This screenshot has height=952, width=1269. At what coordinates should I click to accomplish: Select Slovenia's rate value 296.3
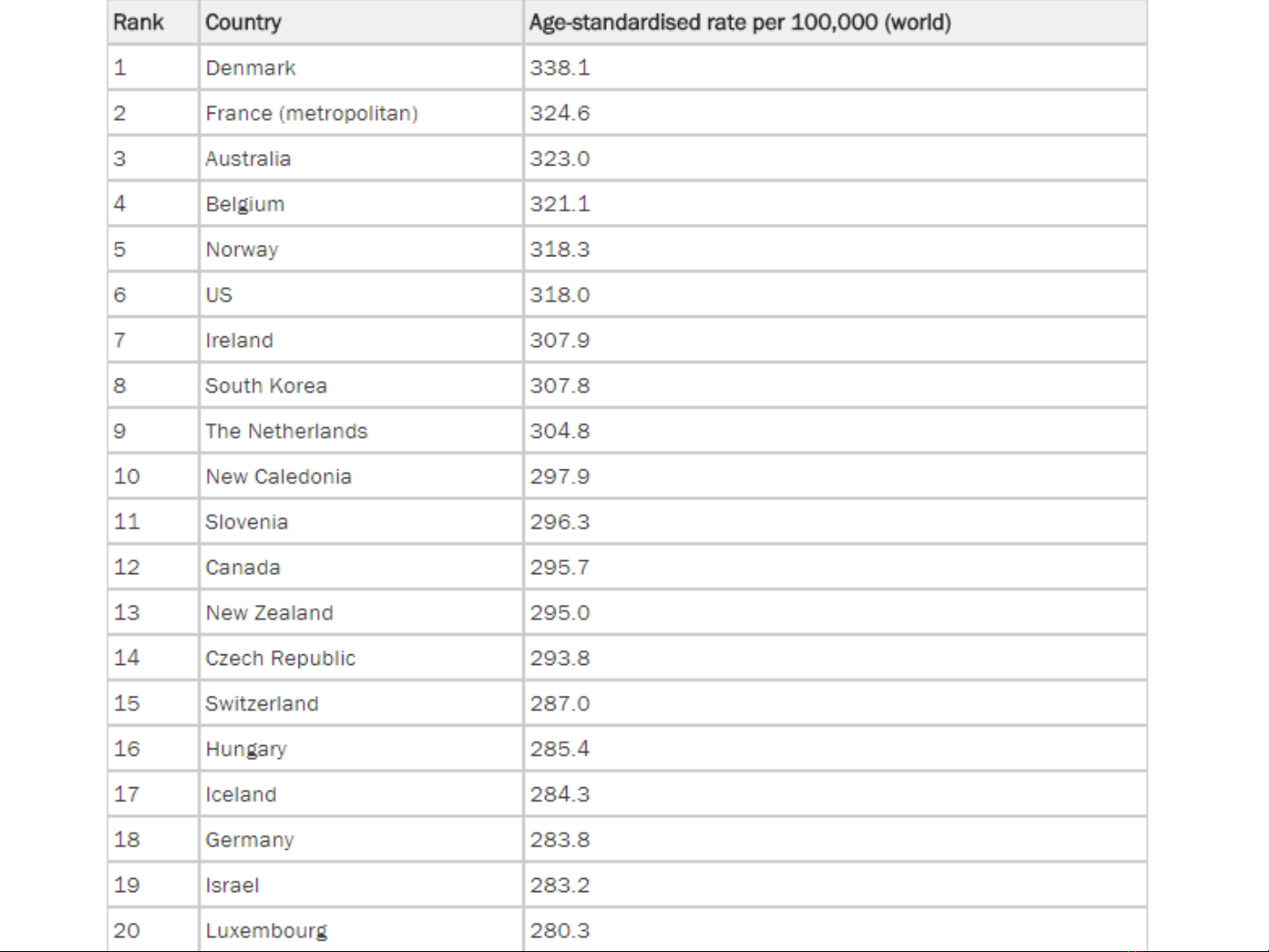[560, 522]
